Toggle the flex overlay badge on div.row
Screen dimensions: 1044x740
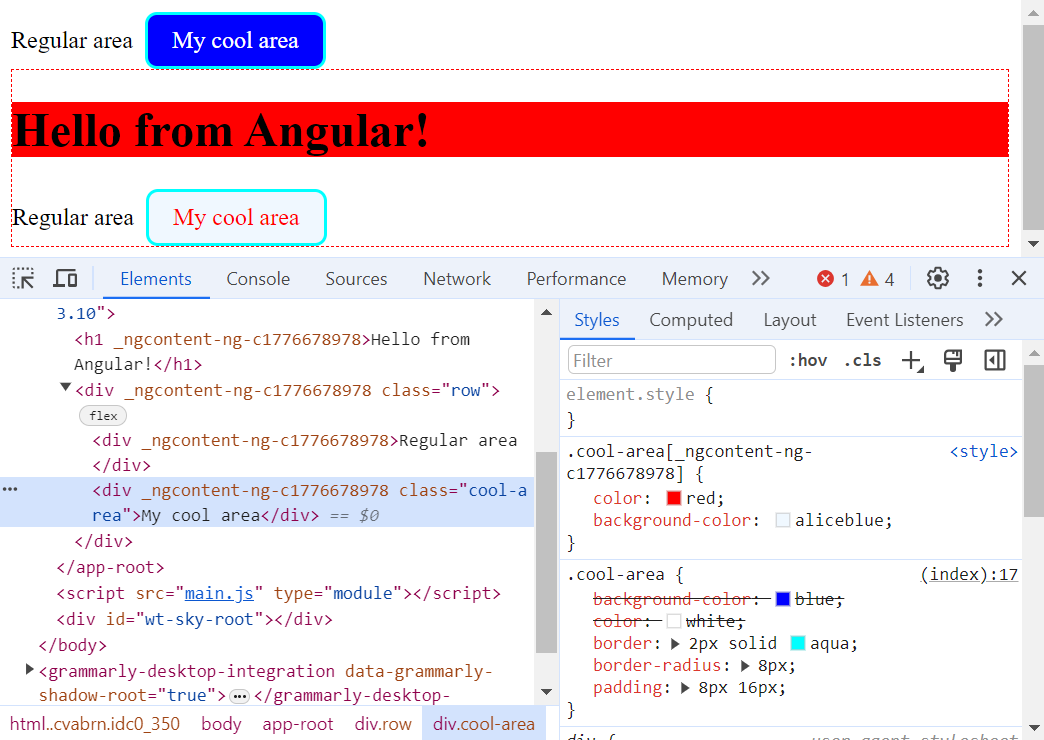pyautogui.click(x=102, y=415)
